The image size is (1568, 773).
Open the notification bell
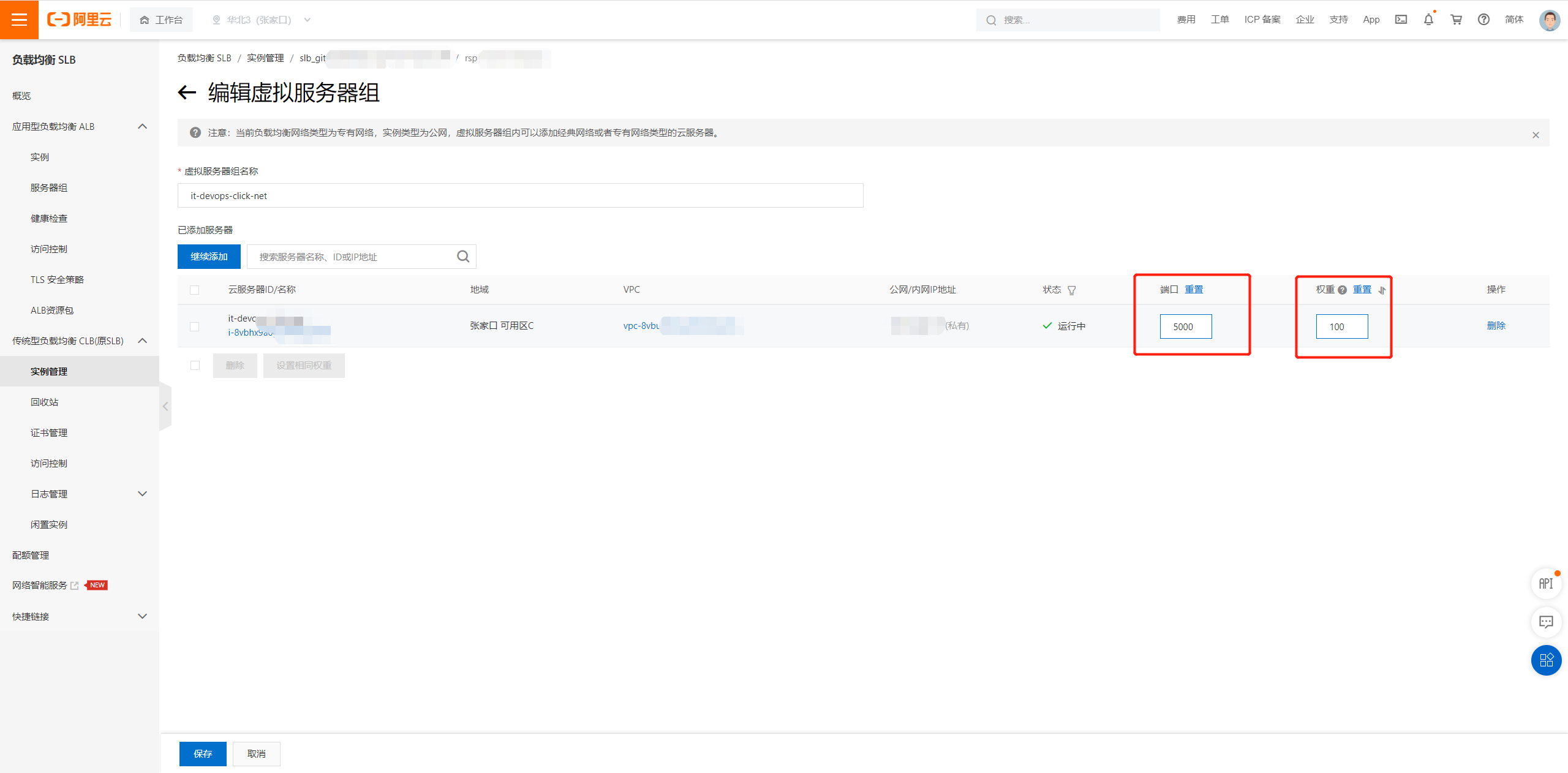tap(1428, 20)
